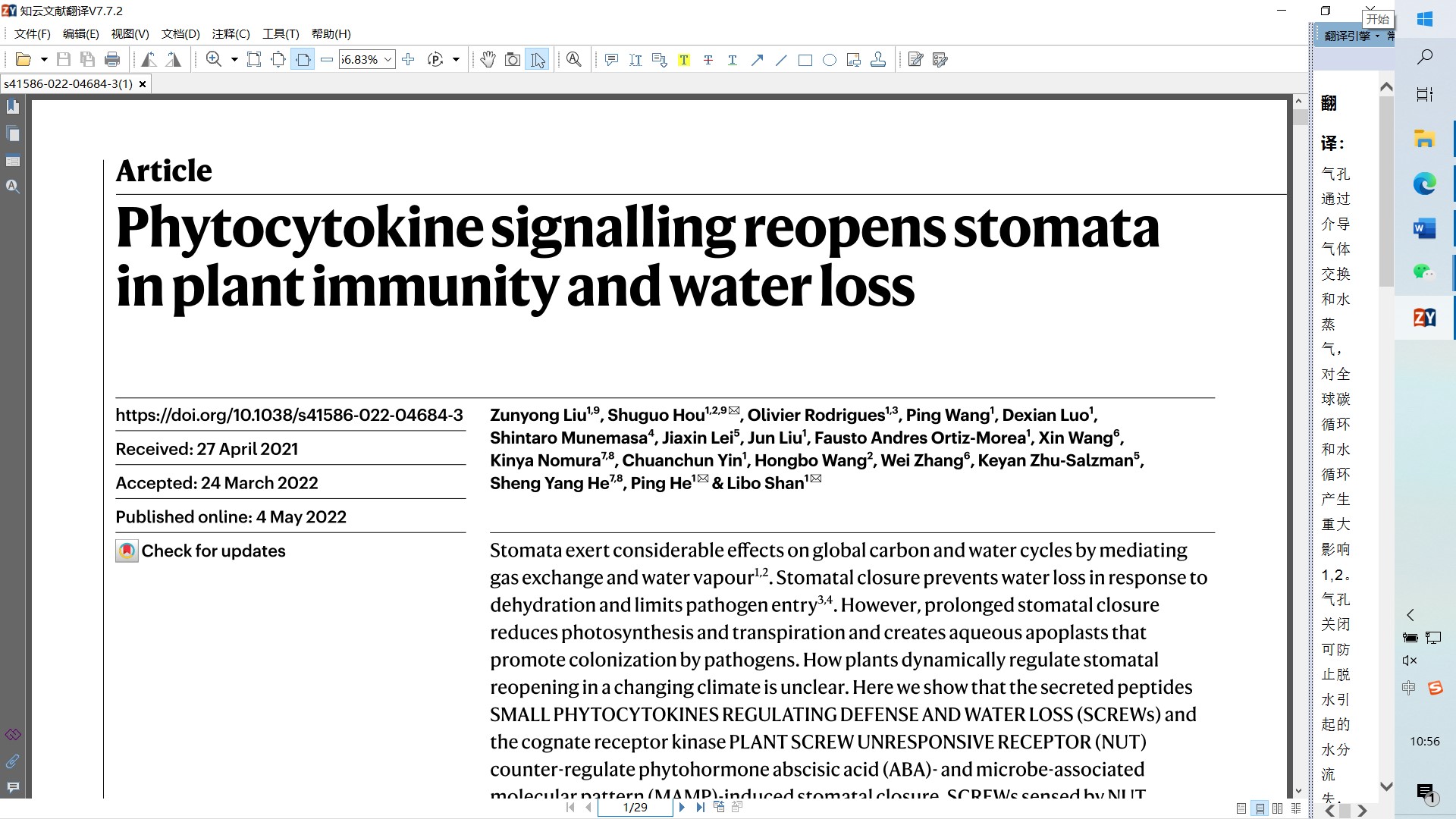Select the yellow highlight text tool
This screenshot has width=1456, height=819.
(684, 60)
